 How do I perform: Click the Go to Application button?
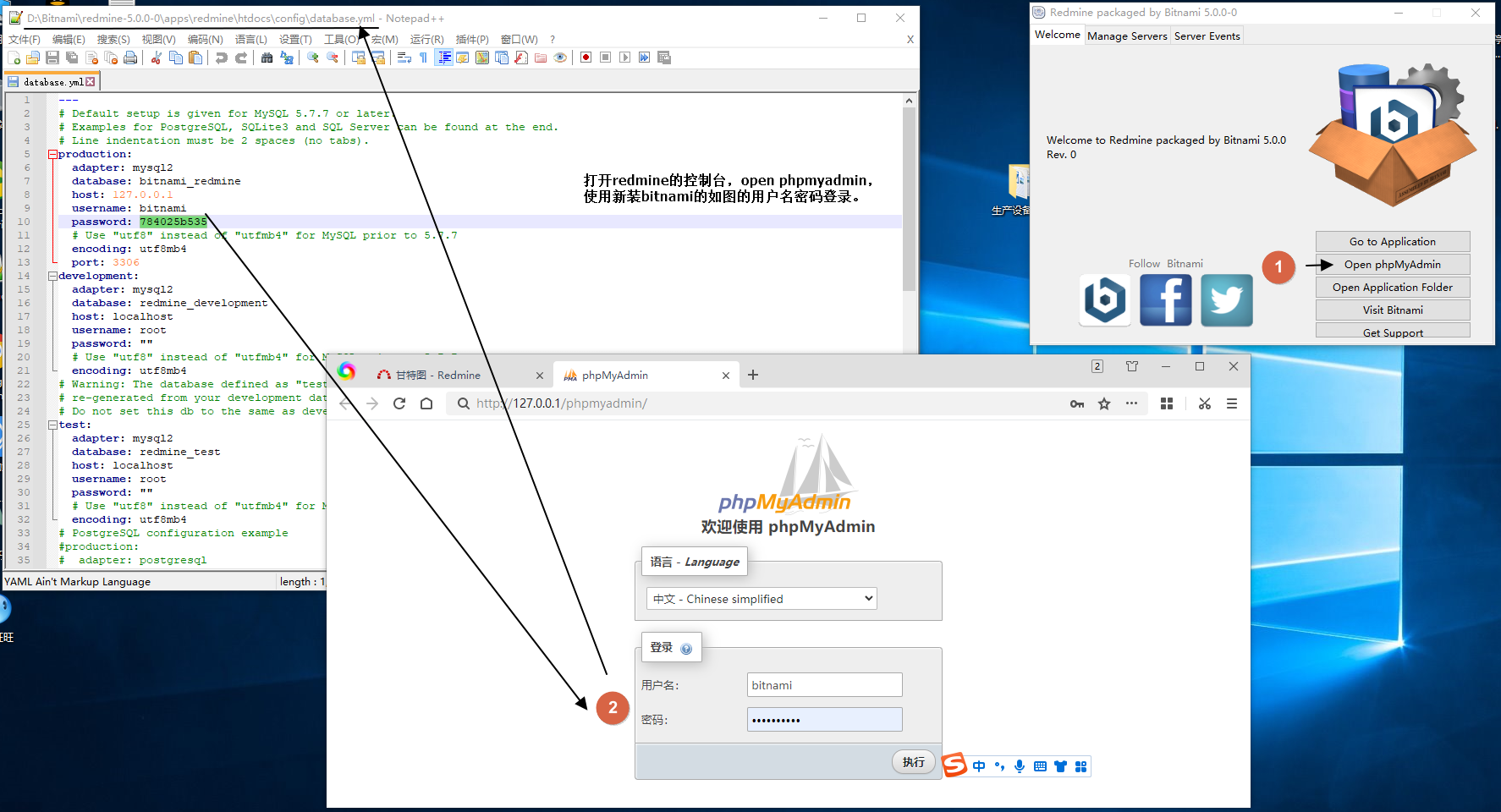click(1393, 241)
